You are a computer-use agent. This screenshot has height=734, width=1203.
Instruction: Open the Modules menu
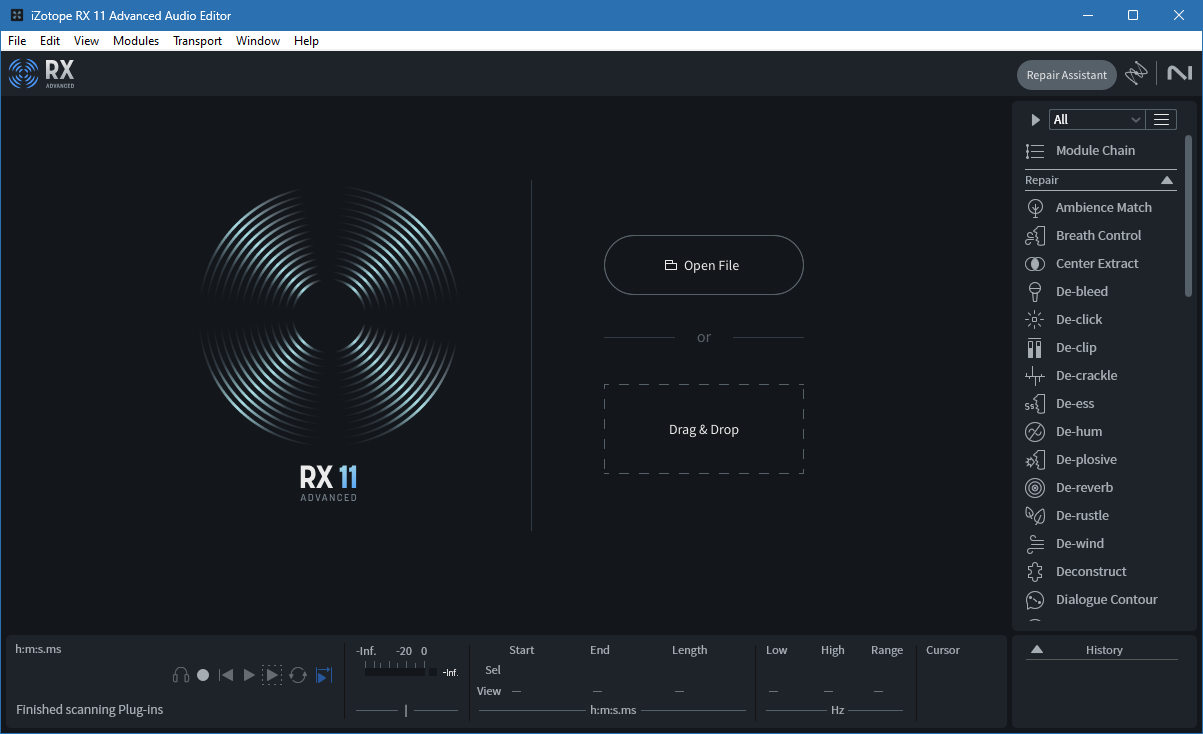click(136, 40)
